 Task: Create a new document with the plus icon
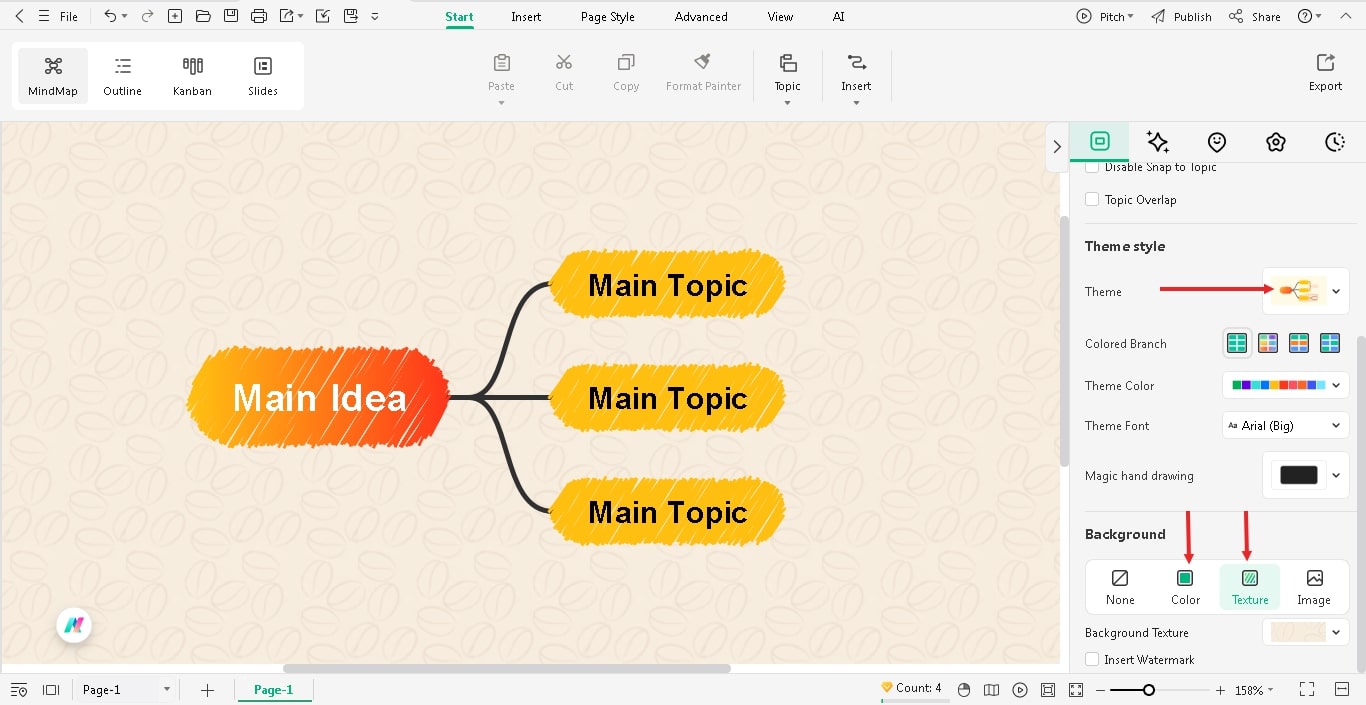[x=175, y=16]
